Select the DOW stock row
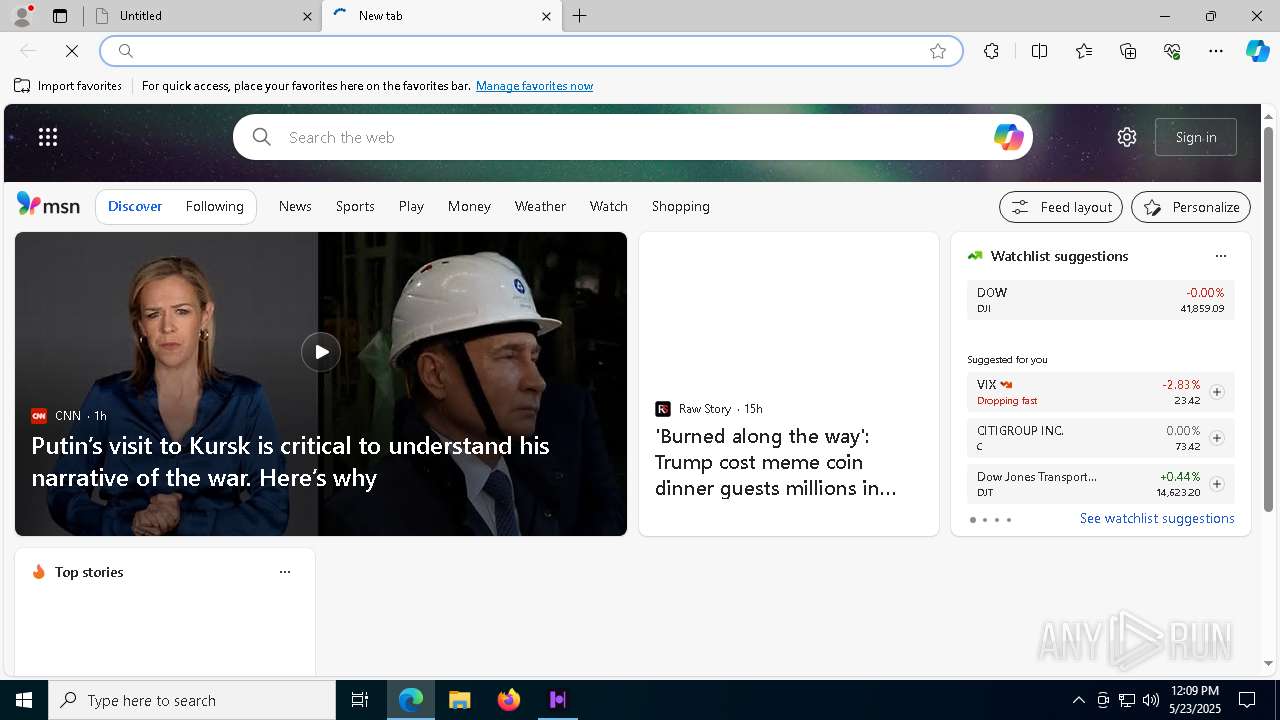1280x720 pixels. pyautogui.click(x=1100, y=300)
